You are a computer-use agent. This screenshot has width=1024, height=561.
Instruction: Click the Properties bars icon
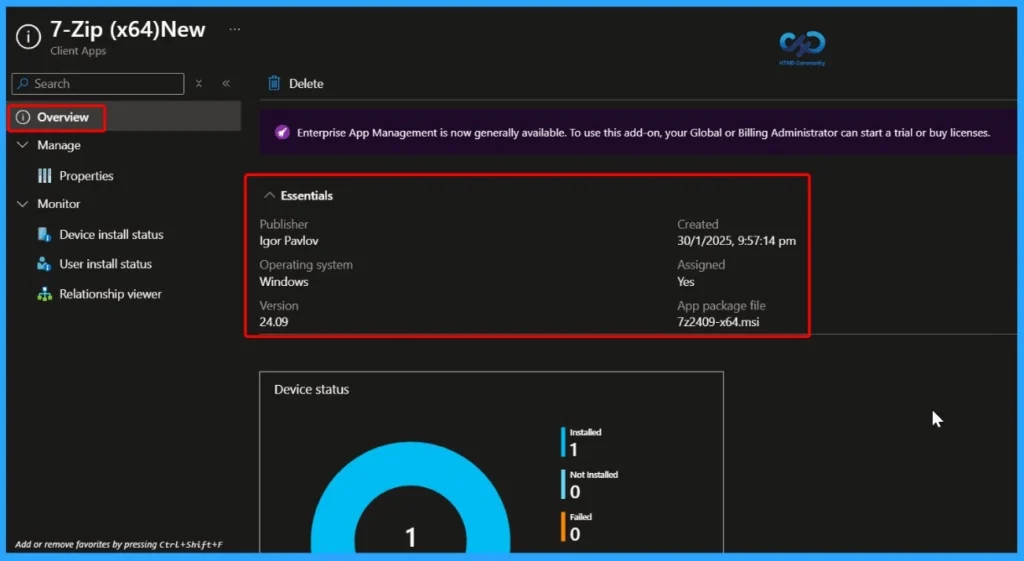tap(44, 176)
